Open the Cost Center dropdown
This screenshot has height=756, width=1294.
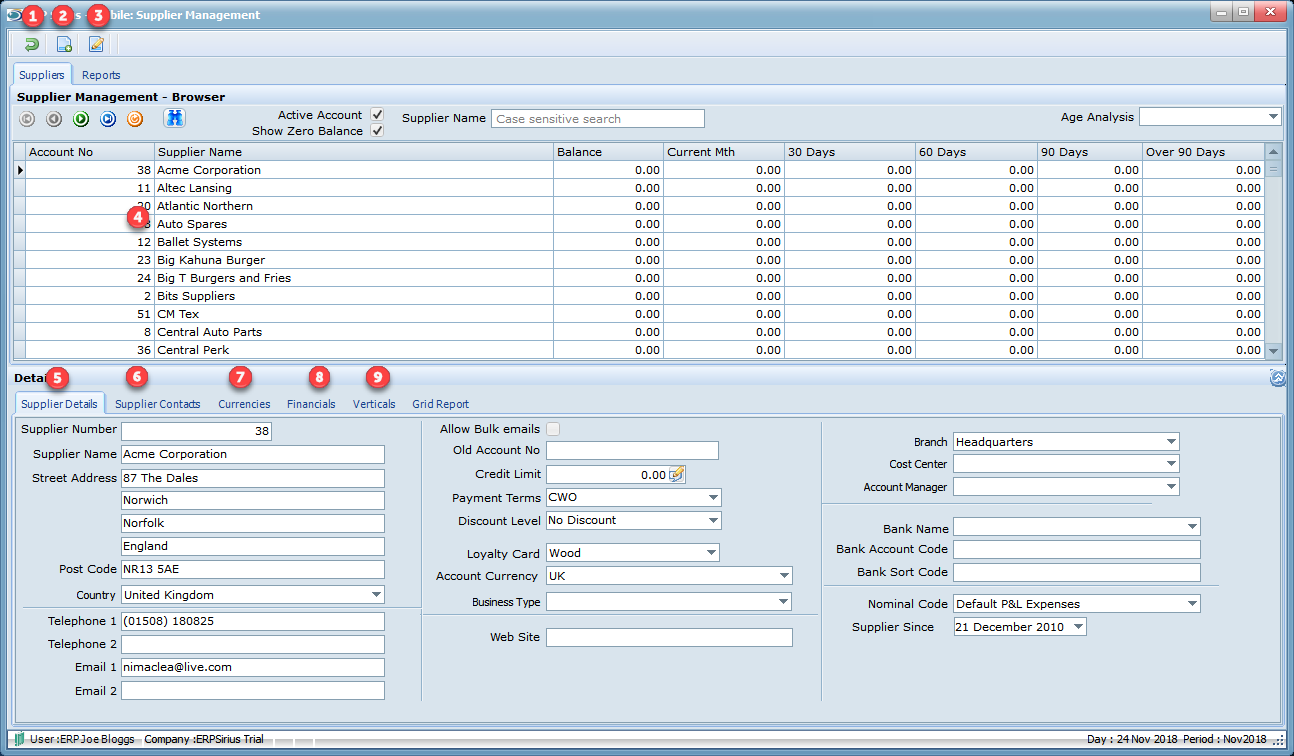pos(1171,464)
